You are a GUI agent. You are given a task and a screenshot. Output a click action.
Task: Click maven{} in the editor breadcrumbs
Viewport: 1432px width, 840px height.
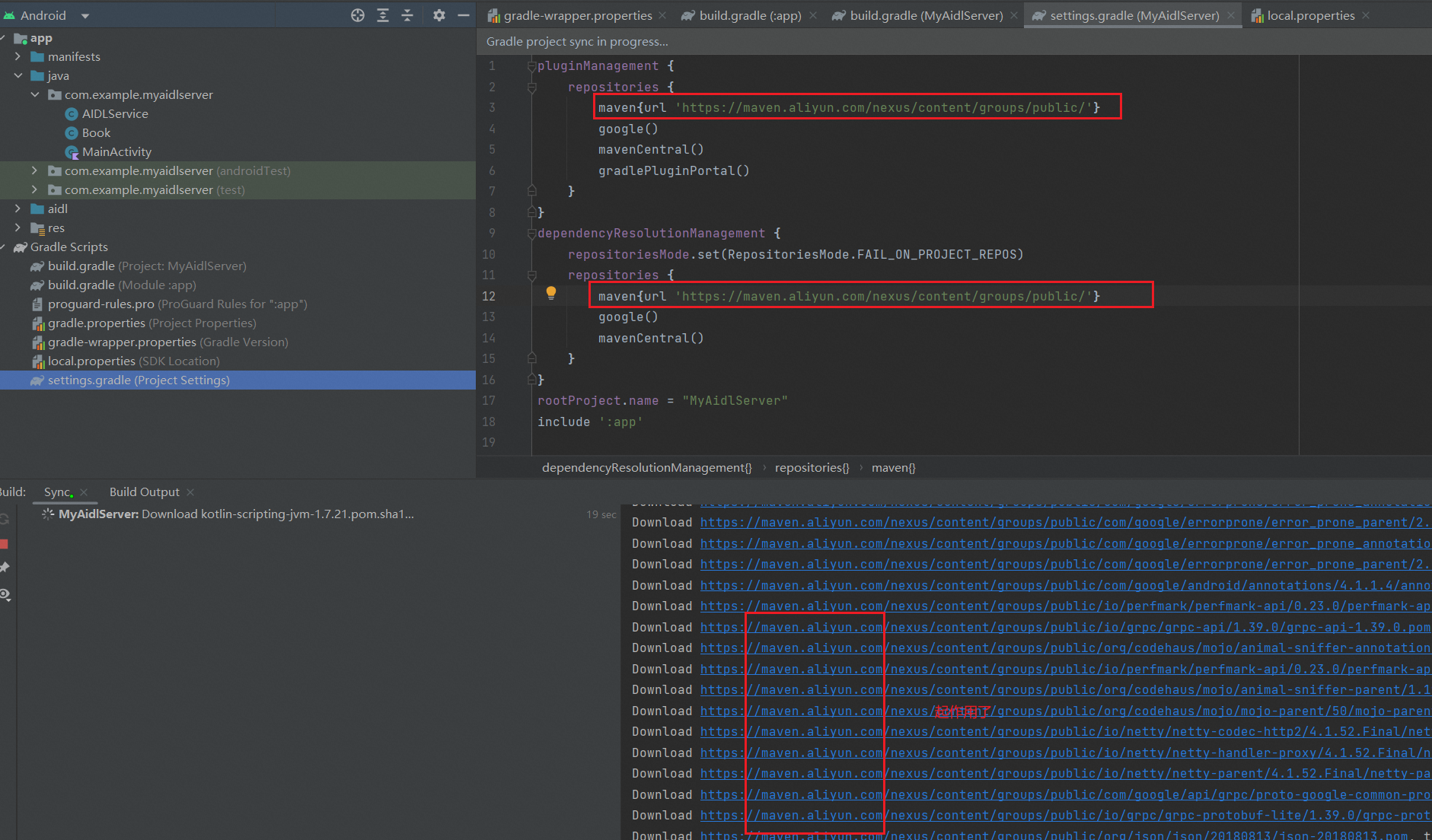[893, 467]
